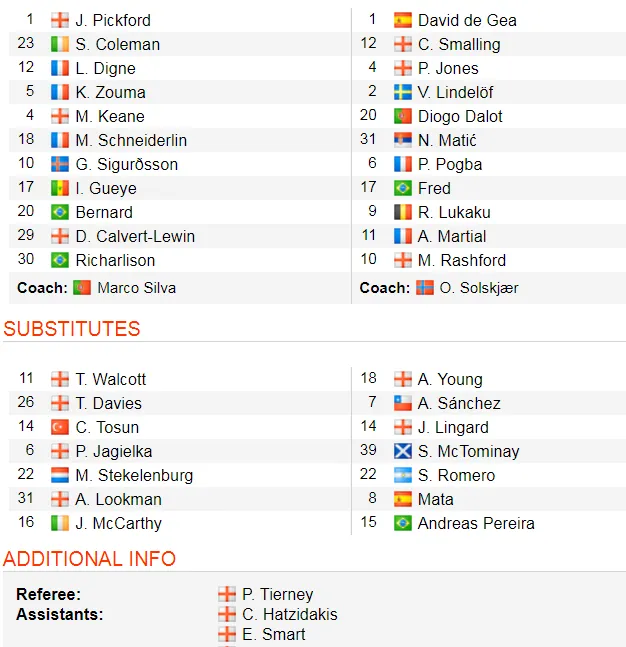The width and height of the screenshot is (626, 647).
Task: Click referee P. Tierney's name
Action: [277, 594]
